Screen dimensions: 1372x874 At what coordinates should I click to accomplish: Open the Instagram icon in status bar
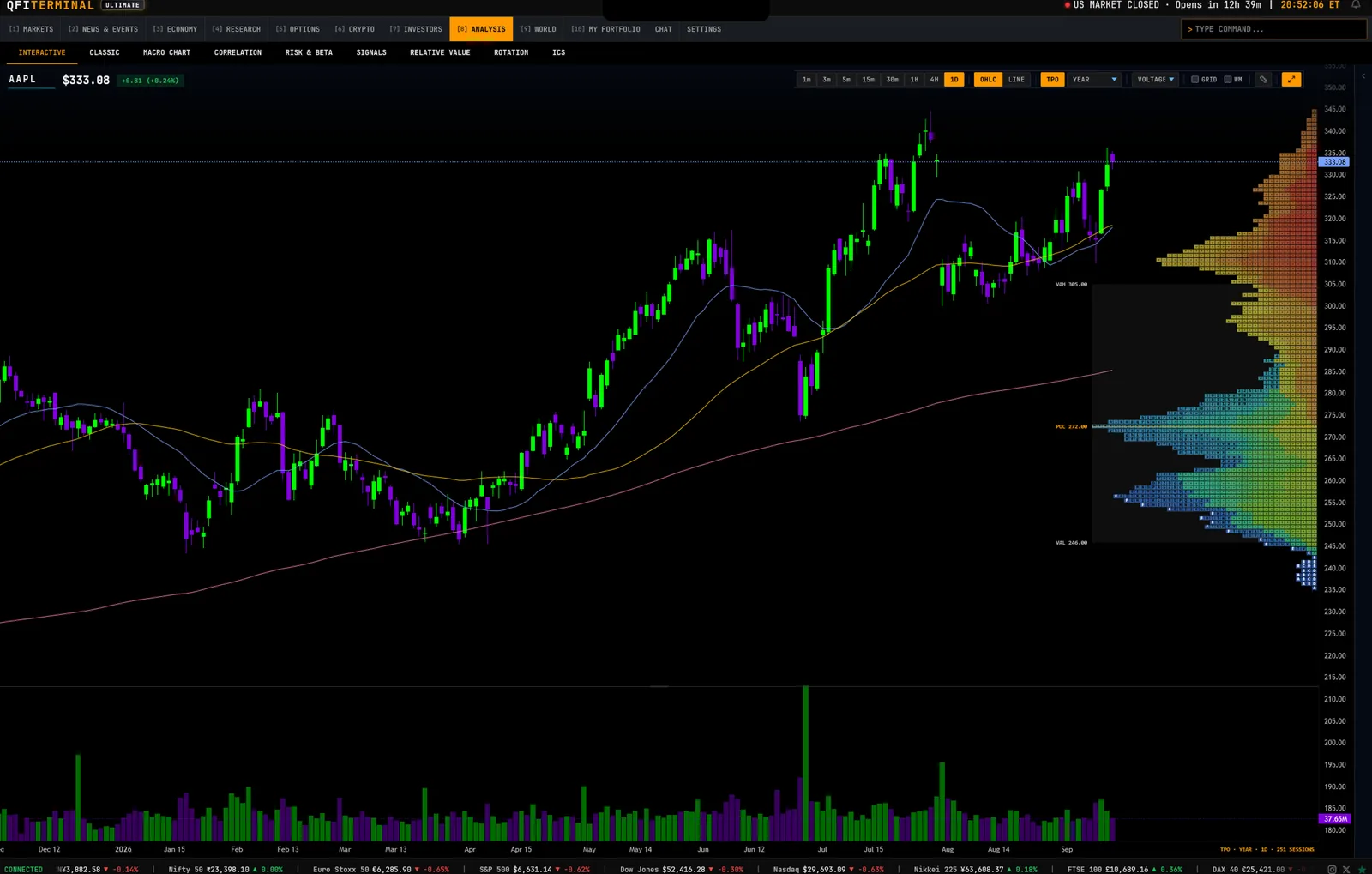(1332, 869)
